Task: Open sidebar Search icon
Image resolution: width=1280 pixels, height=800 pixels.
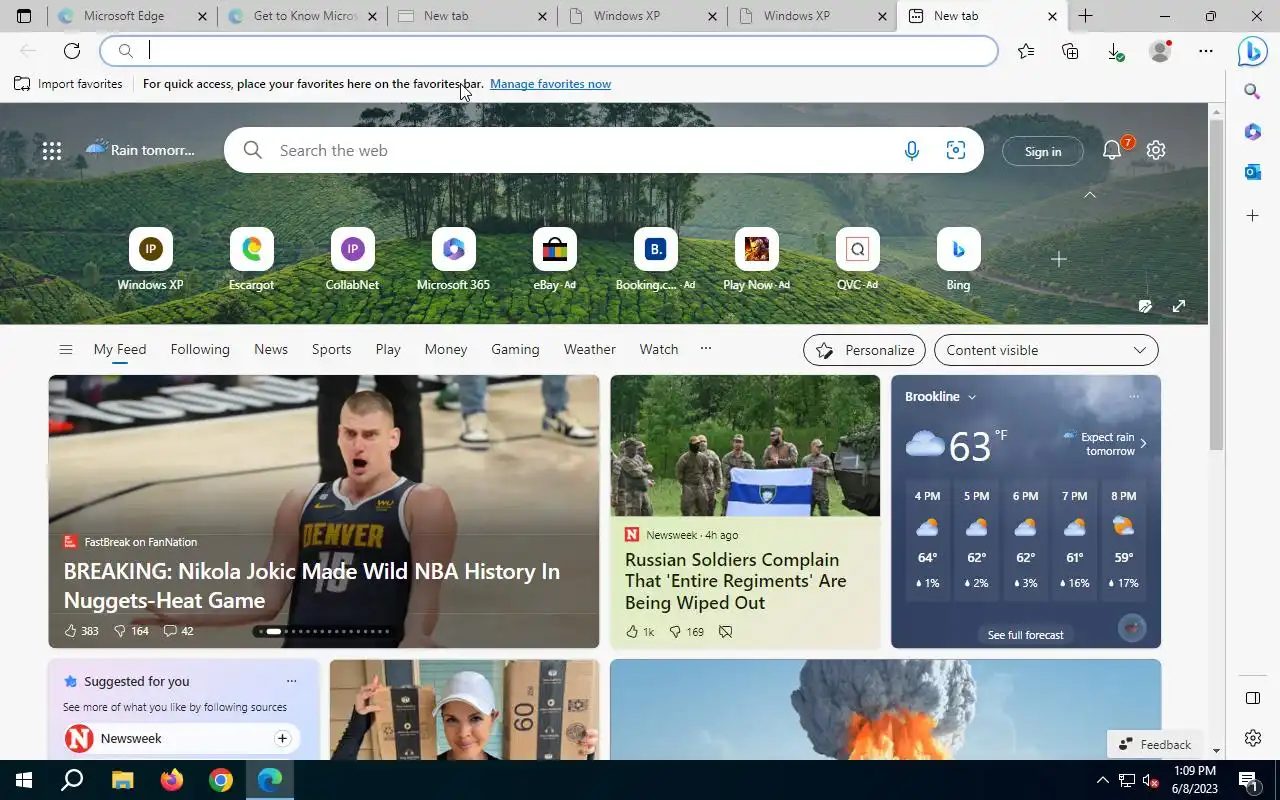Action: 1252,92
